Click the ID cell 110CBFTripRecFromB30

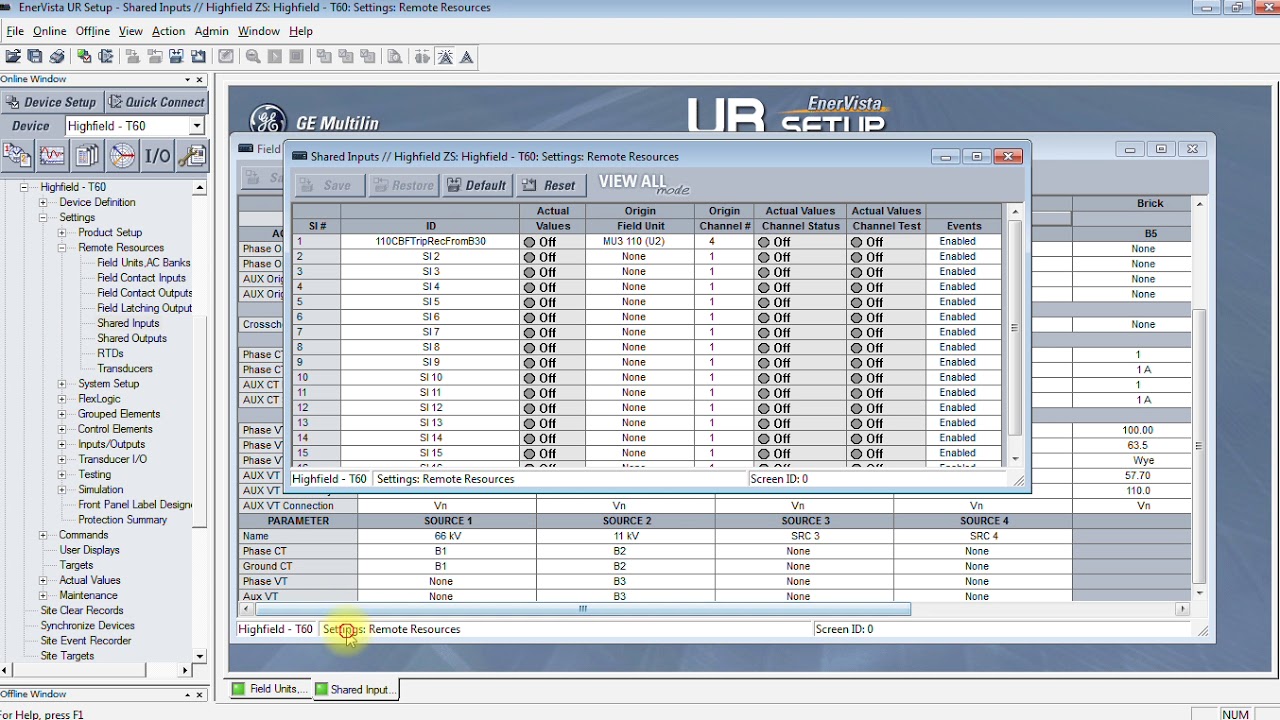pos(430,241)
